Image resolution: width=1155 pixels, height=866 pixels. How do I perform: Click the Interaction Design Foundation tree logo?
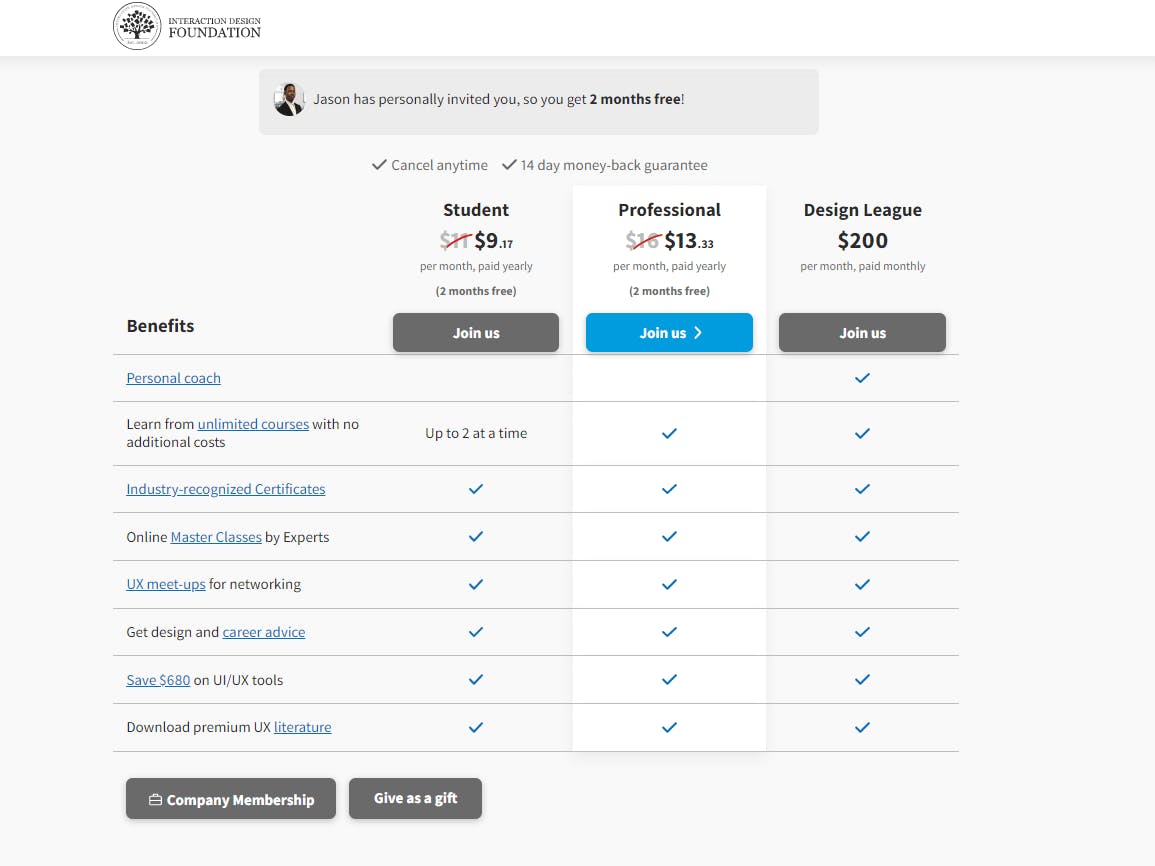(137, 26)
